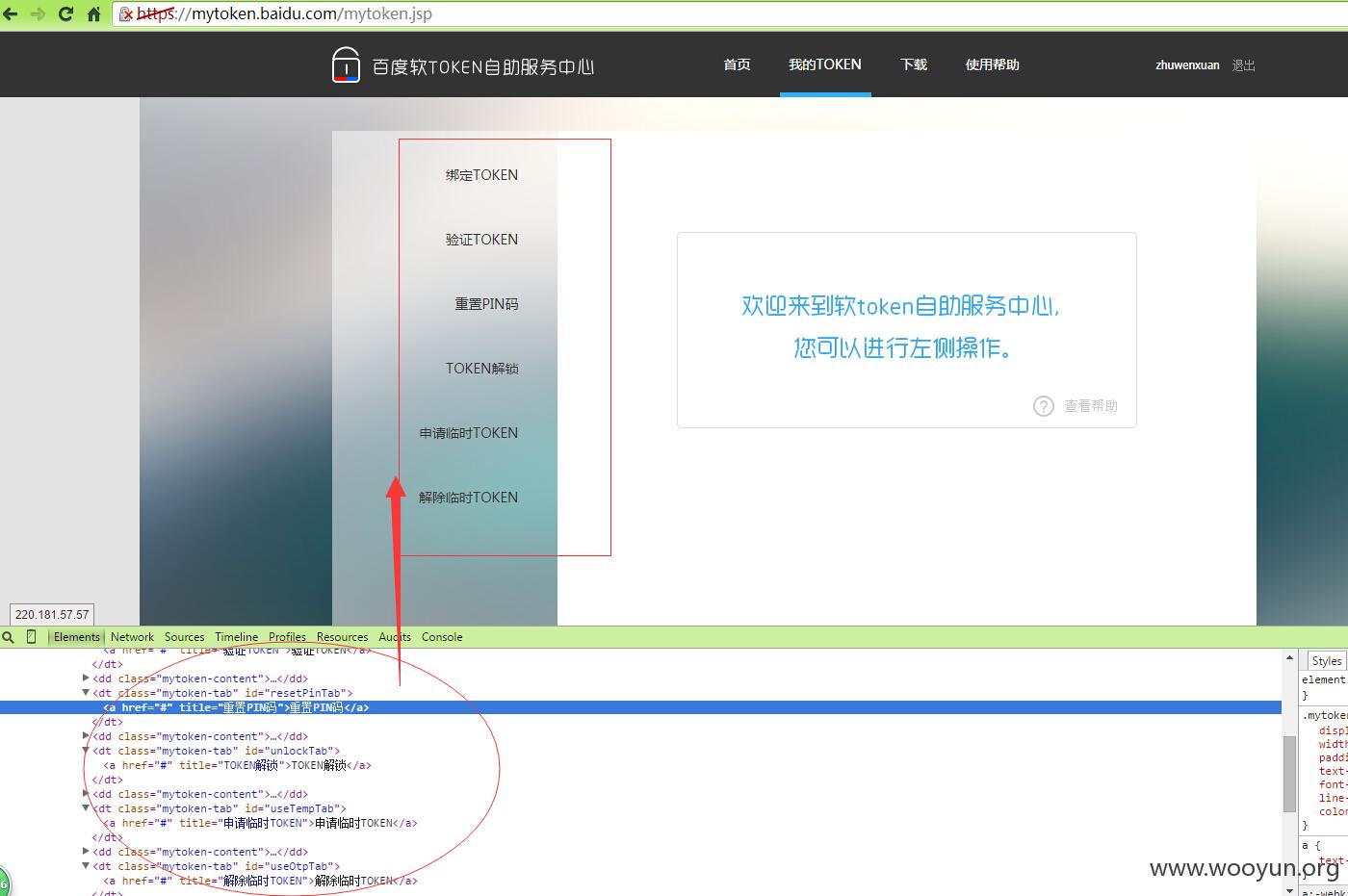Select the 我的TOKEN navigation tab
The image size is (1348, 896).
[x=825, y=64]
